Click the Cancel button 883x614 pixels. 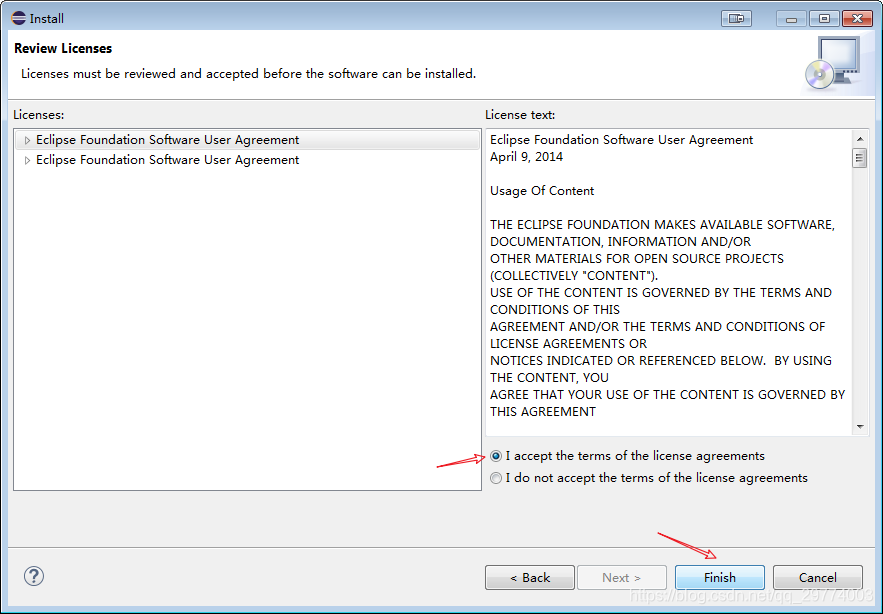point(818,577)
